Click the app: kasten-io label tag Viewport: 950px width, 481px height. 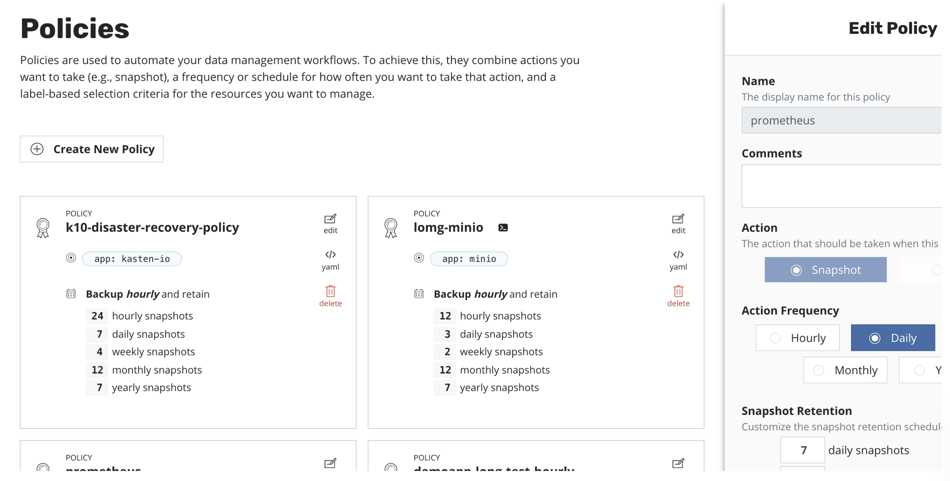point(131,259)
